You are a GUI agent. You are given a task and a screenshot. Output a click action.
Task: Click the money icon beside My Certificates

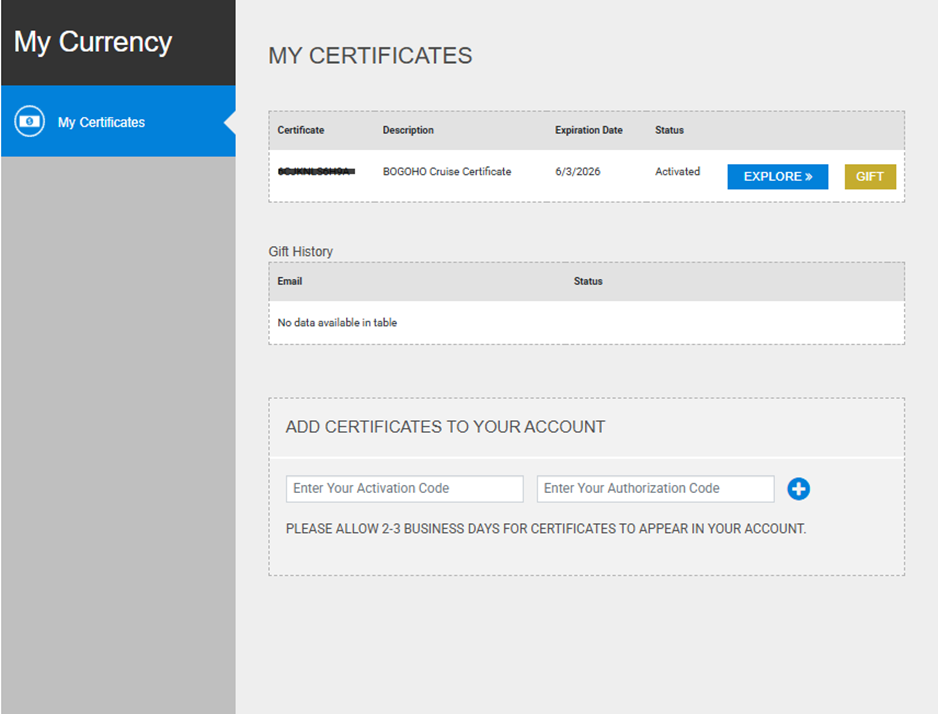[x=30, y=122]
